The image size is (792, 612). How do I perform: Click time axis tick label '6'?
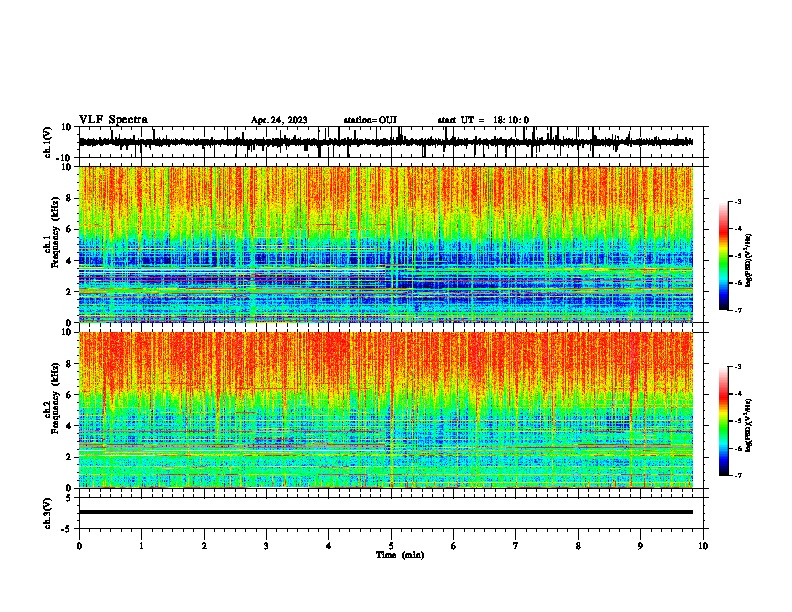pyautogui.click(x=454, y=546)
